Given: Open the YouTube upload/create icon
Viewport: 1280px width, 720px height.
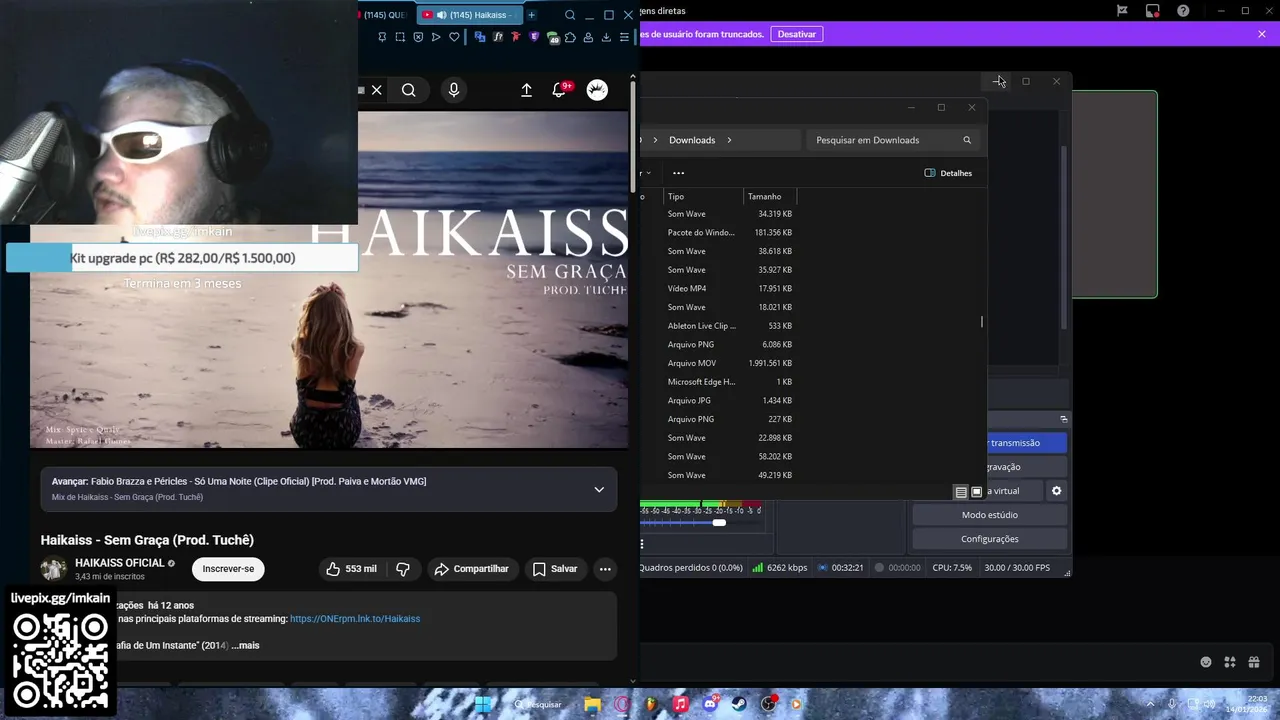Looking at the screenshot, I should tap(526, 90).
